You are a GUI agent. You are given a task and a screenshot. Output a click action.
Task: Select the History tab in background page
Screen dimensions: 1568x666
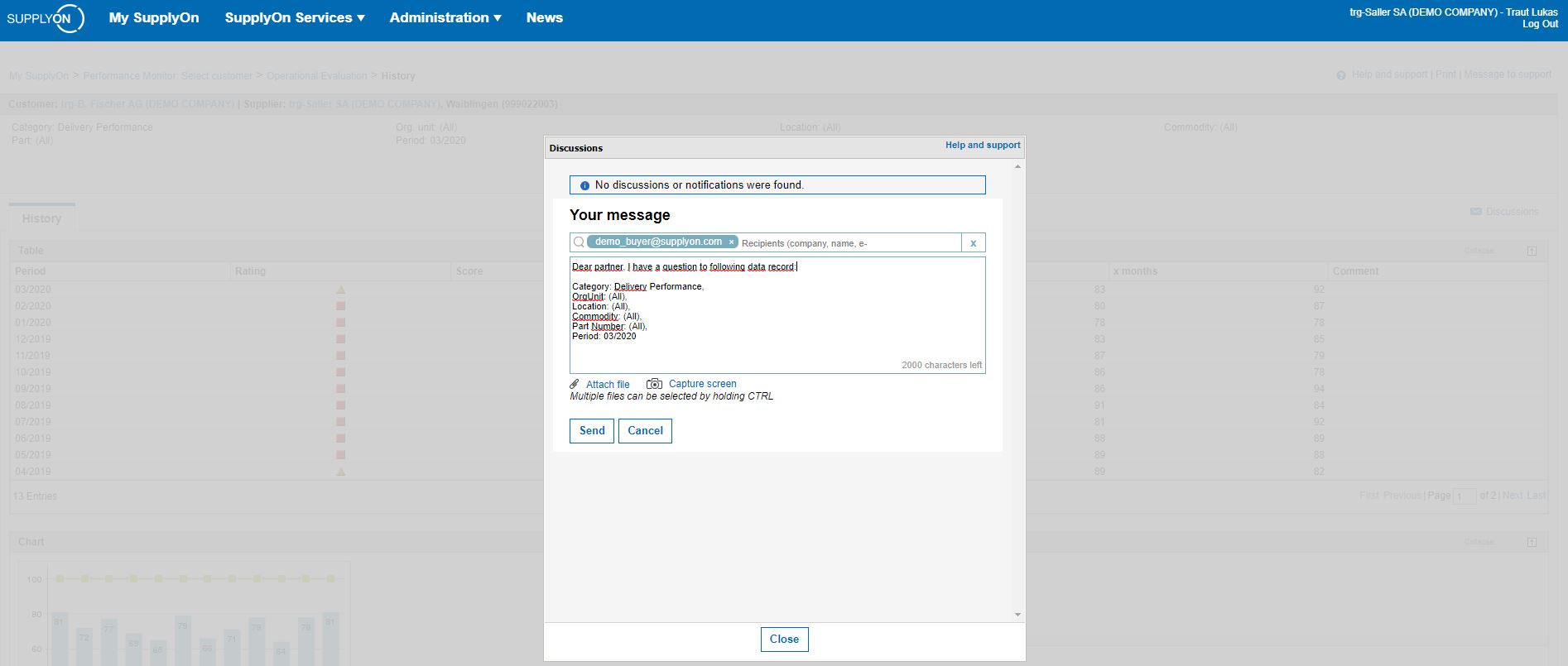[41, 218]
